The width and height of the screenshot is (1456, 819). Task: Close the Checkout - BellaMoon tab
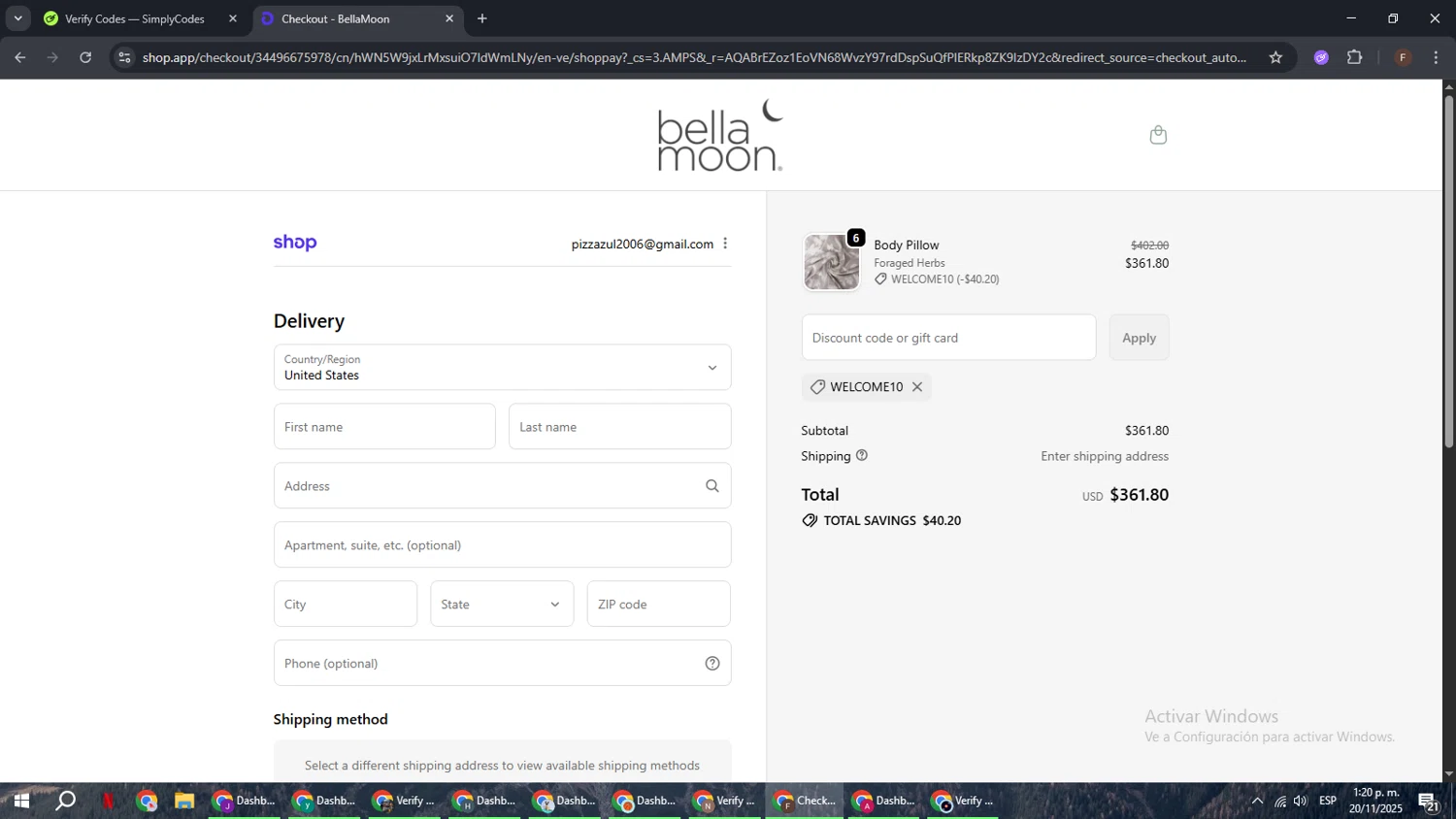click(449, 18)
